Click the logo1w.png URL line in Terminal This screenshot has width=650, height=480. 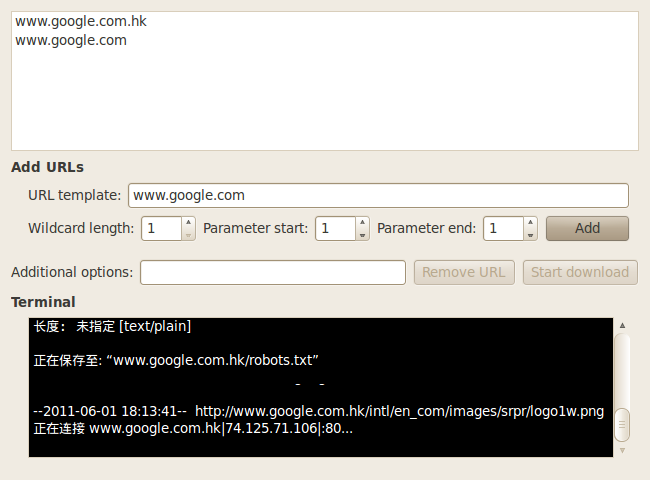click(319, 411)
